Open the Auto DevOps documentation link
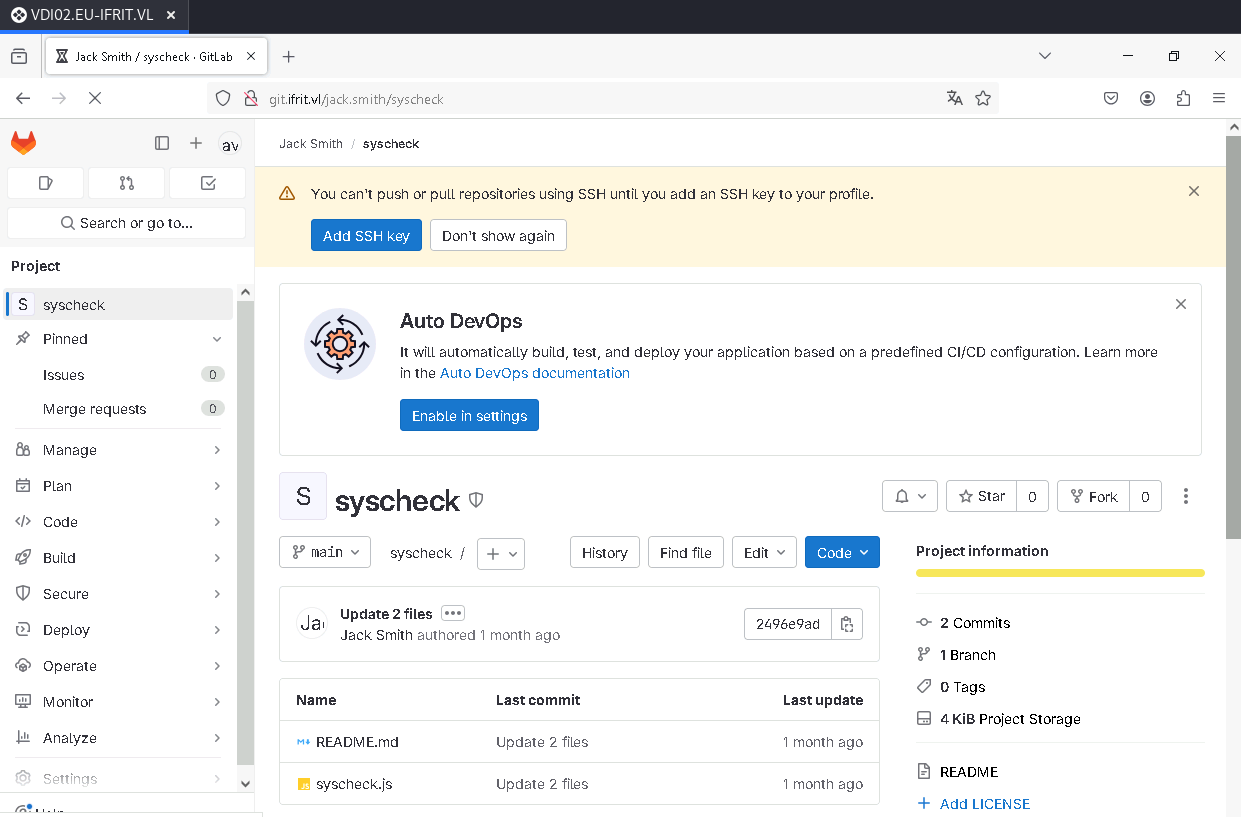This screenshot has height=817, width=1241. click(535, 373)
